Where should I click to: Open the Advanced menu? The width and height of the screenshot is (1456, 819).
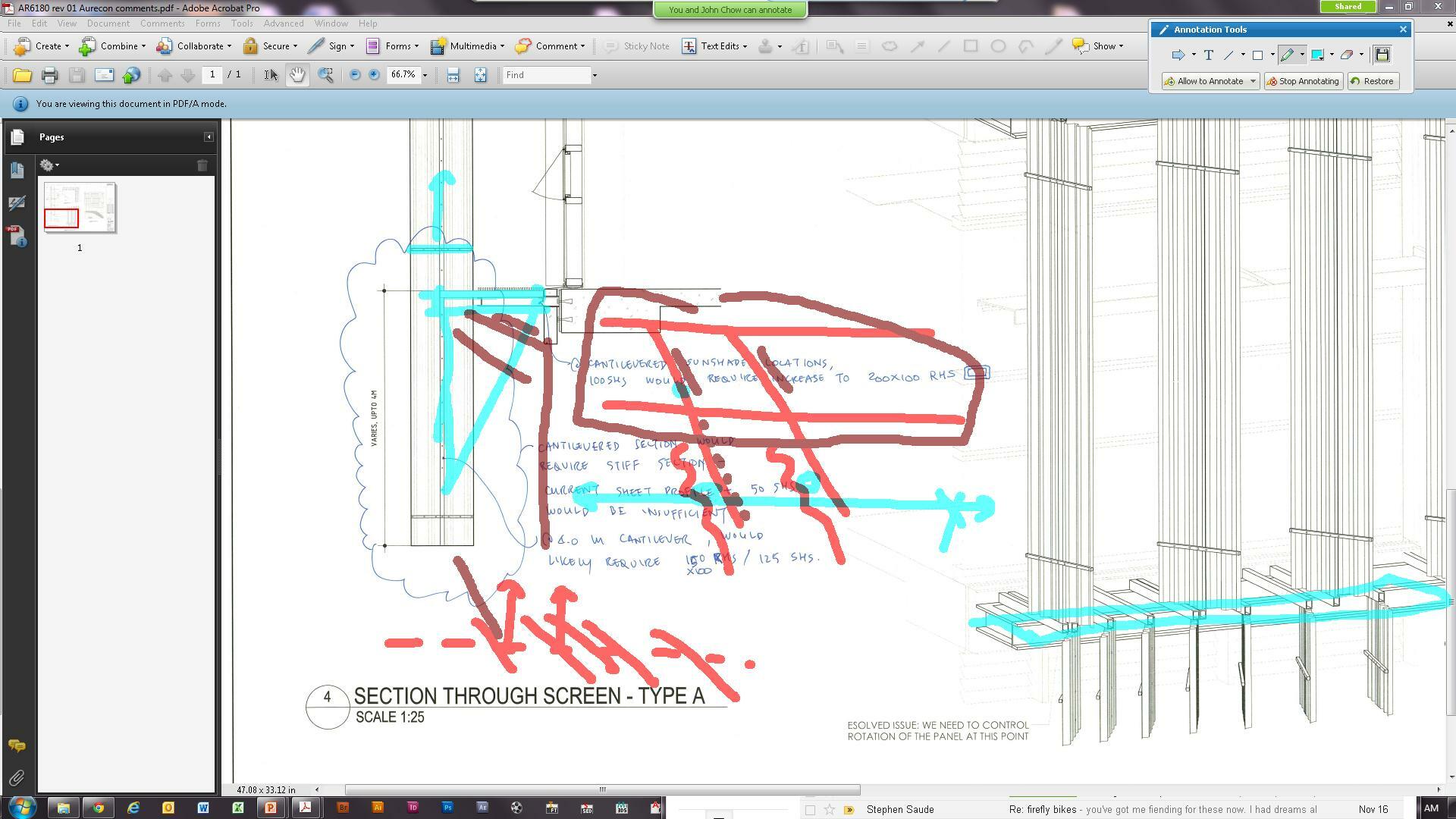click(284, 24)
